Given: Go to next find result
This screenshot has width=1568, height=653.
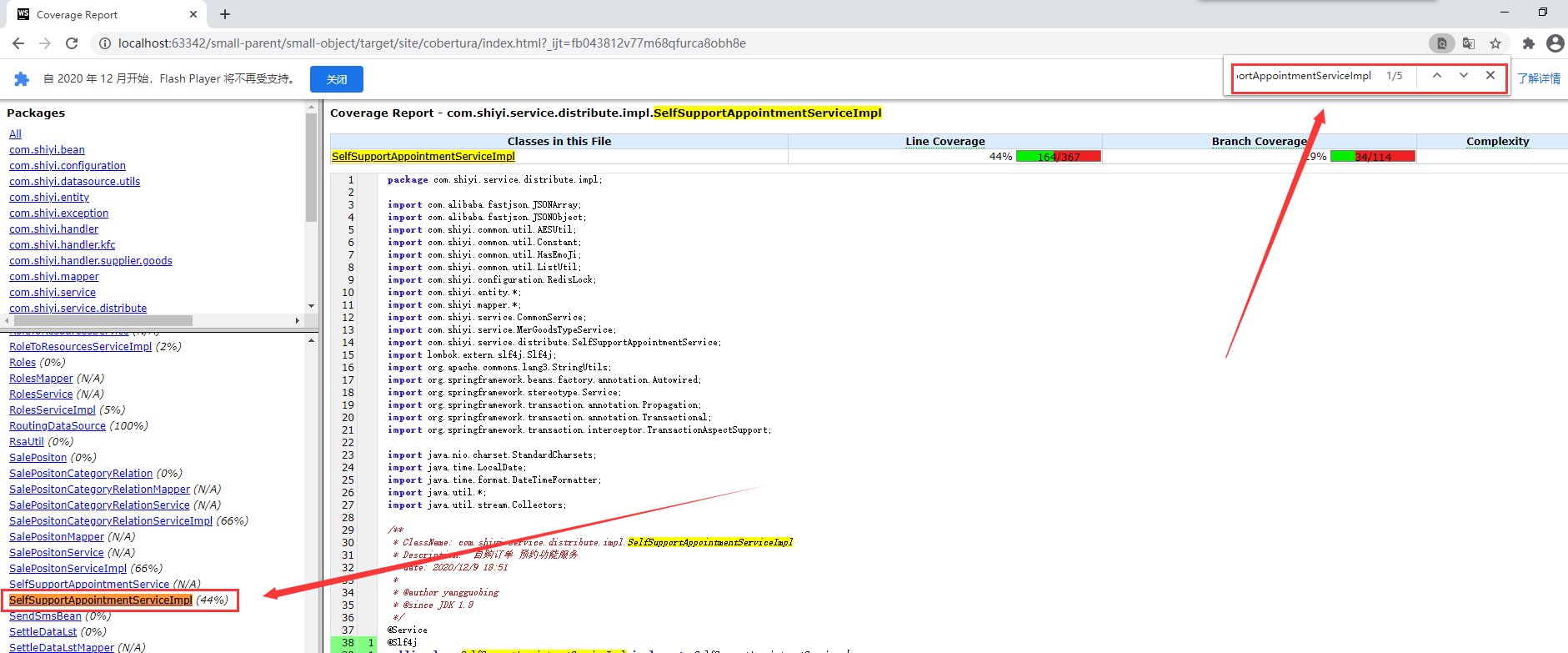Looking at the screenshot, I should (x=1464, y=75).
